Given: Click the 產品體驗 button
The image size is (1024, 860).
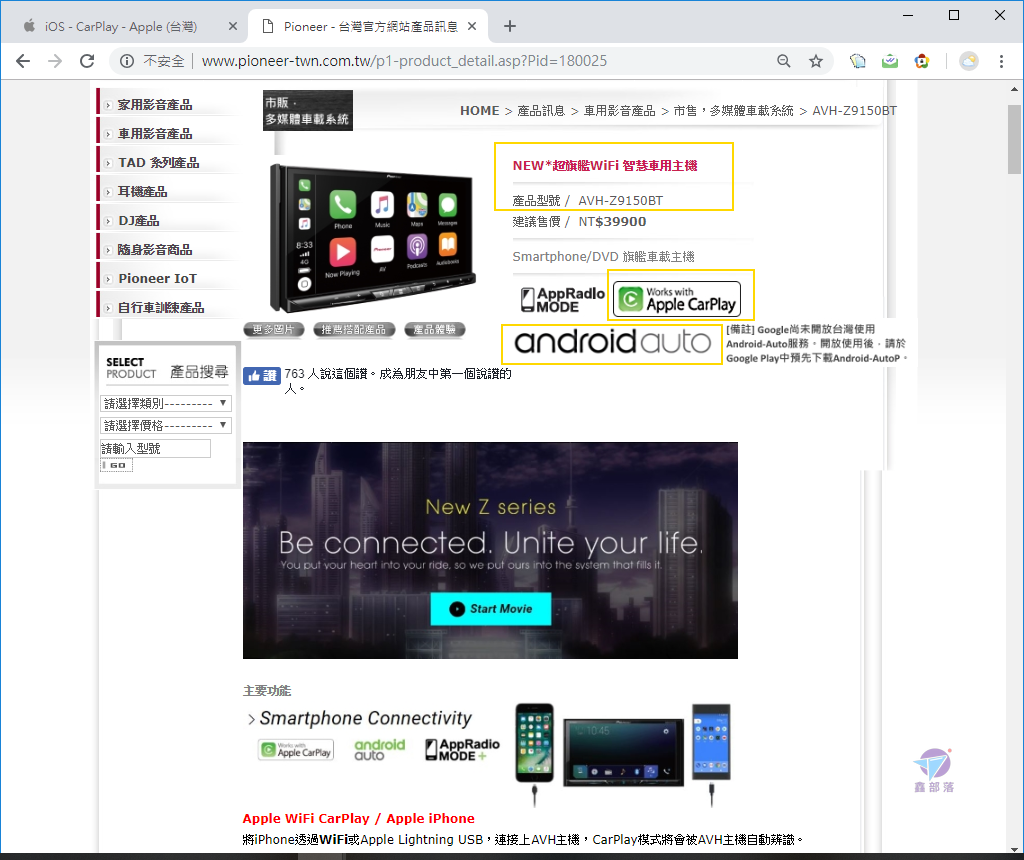Looking at the screenshot, I should pyautogui.click(x=435, y=330).
